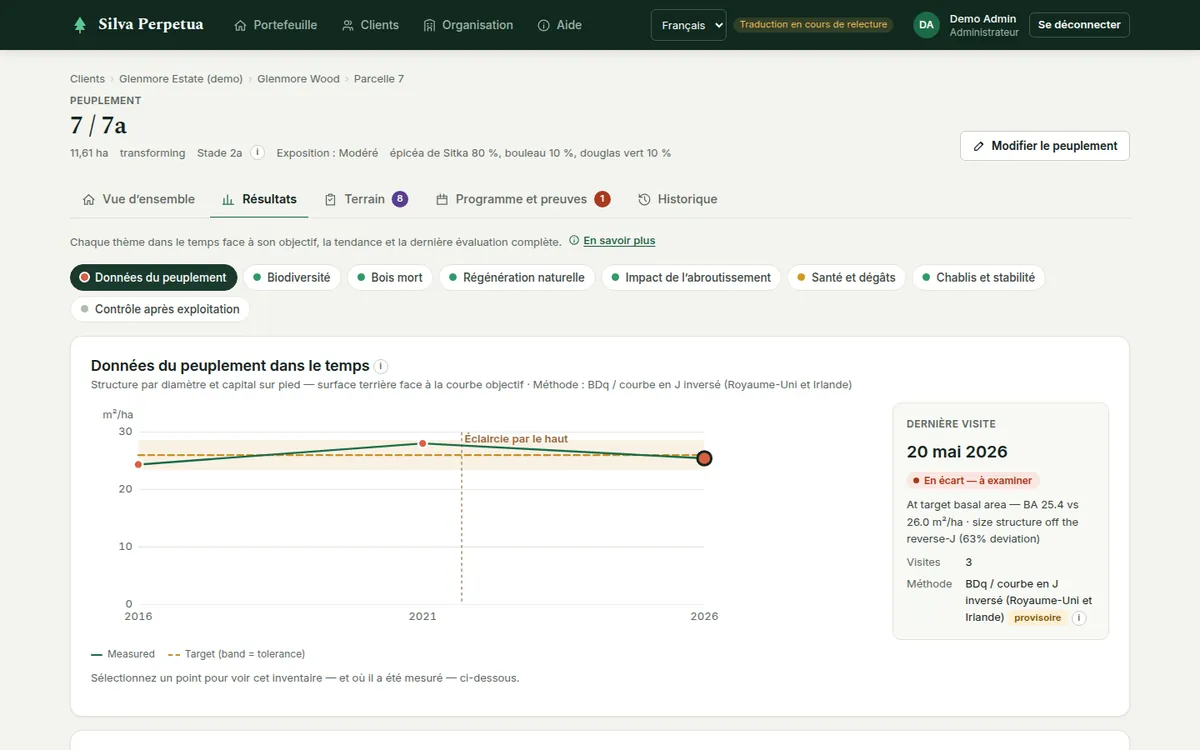Screen dimensions: 1200x750
Task: Click the Éclaircie par le haut marker label
Action: 516,439
